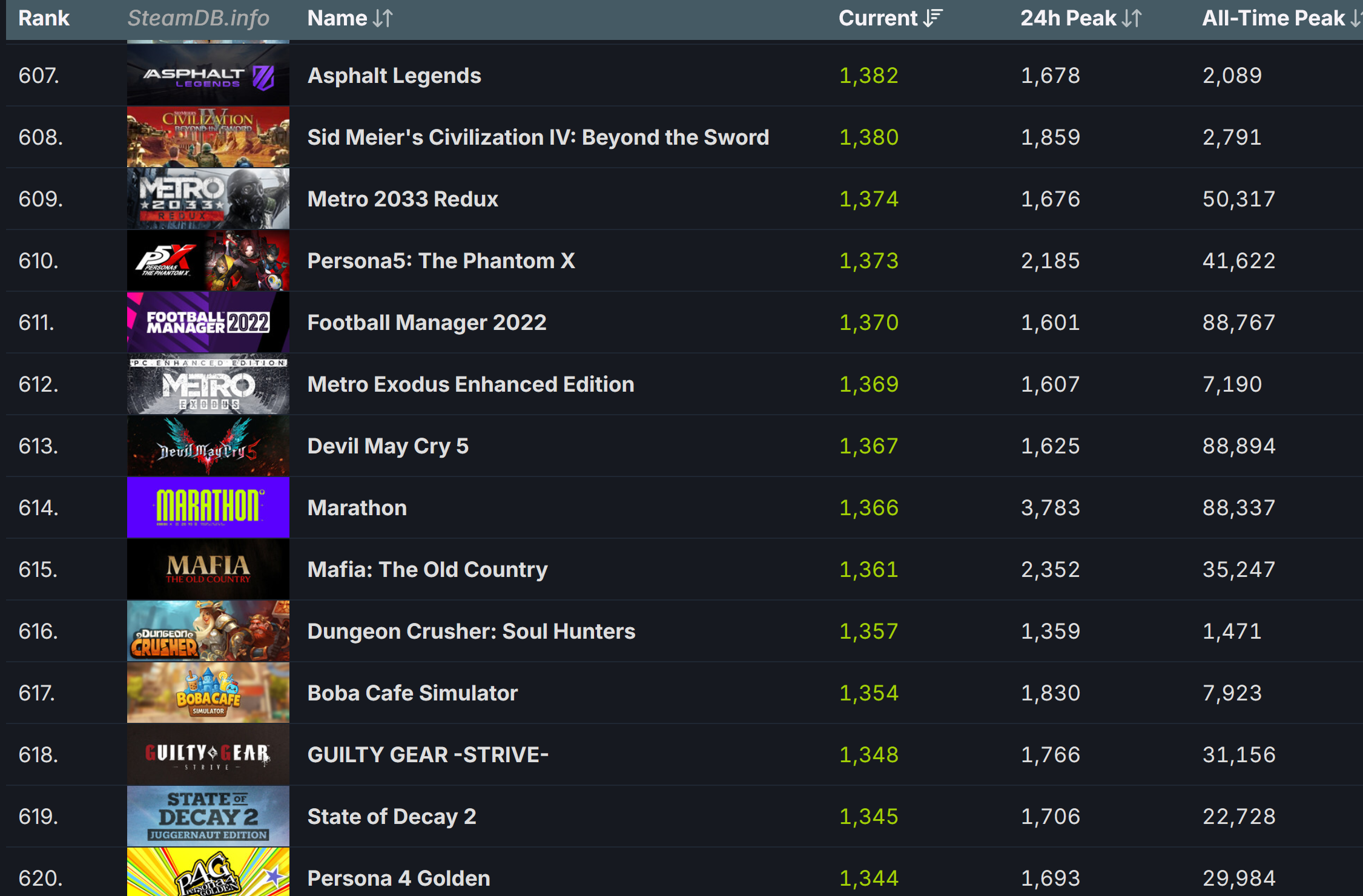Select current player count 1,367
Viewport: 1363px width, 896px height.
[869, 446]
